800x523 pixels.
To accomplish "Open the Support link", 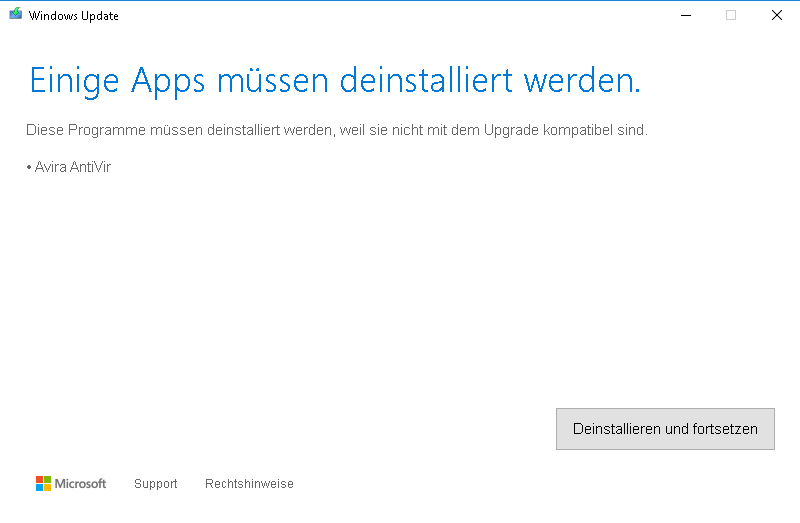I will point(156,484).
